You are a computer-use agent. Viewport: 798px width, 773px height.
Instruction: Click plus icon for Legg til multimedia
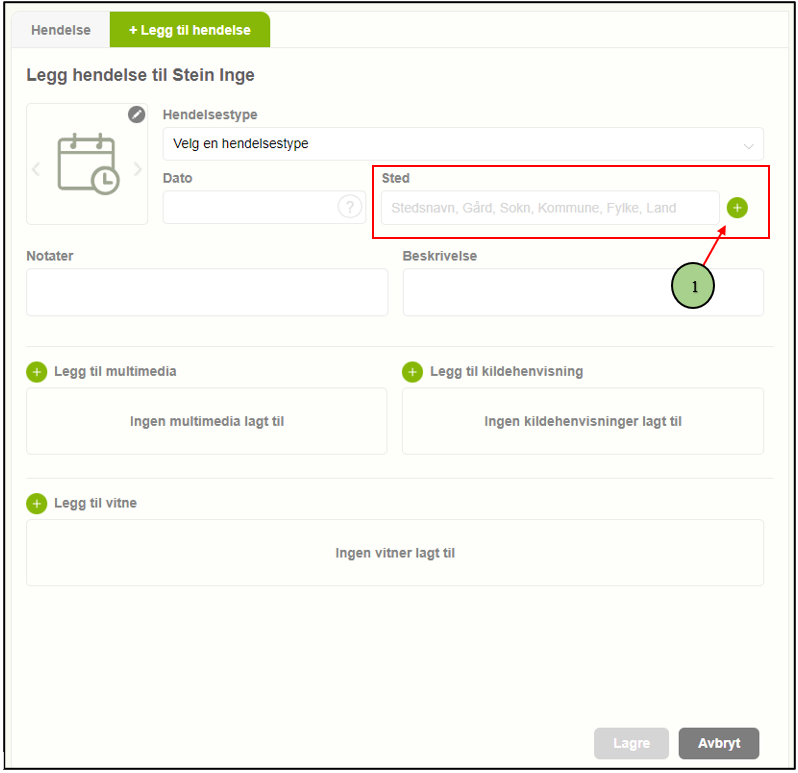coord(37,372)
